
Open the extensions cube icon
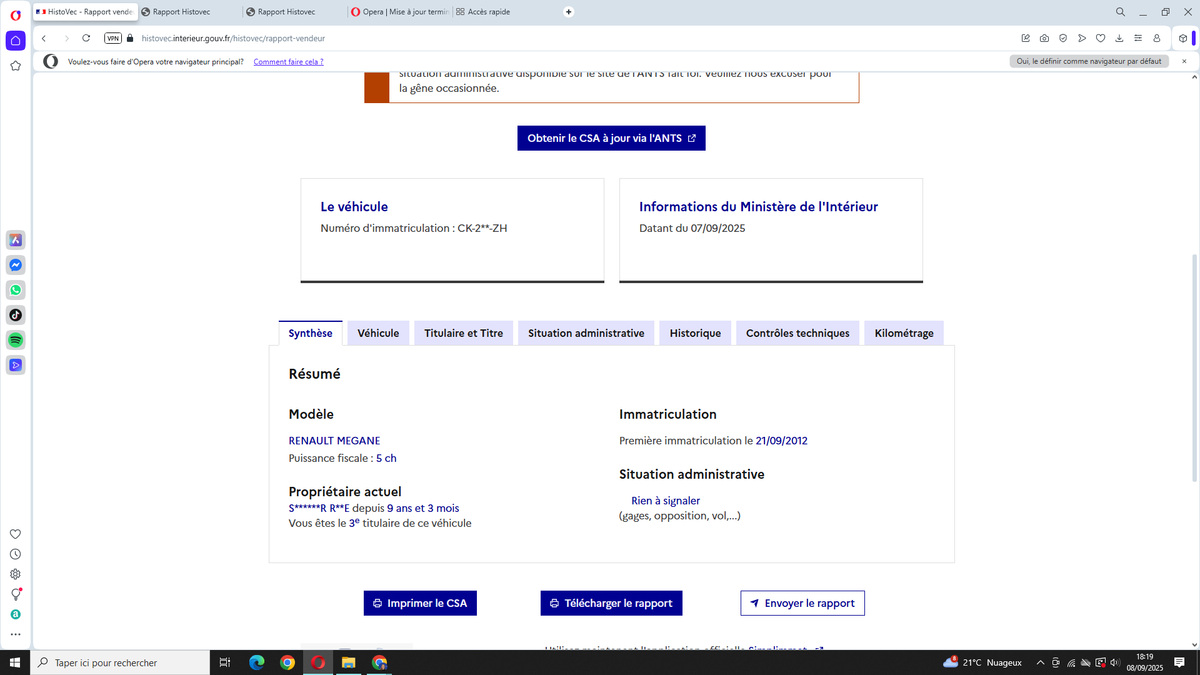pyautogui.click(x=1183, y=38)
